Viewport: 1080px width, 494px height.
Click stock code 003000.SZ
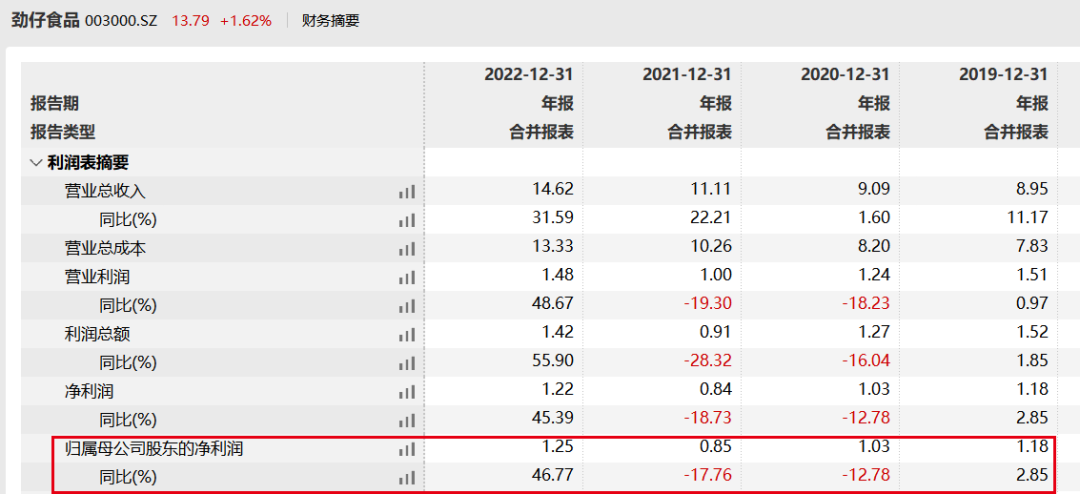pos(121,21)
